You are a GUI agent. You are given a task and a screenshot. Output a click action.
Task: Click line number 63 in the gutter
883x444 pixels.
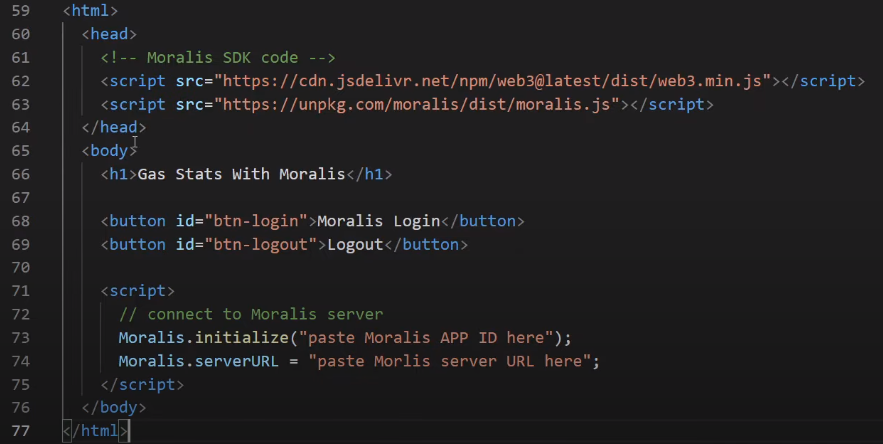pyautogui.click(x=20, y=104)
